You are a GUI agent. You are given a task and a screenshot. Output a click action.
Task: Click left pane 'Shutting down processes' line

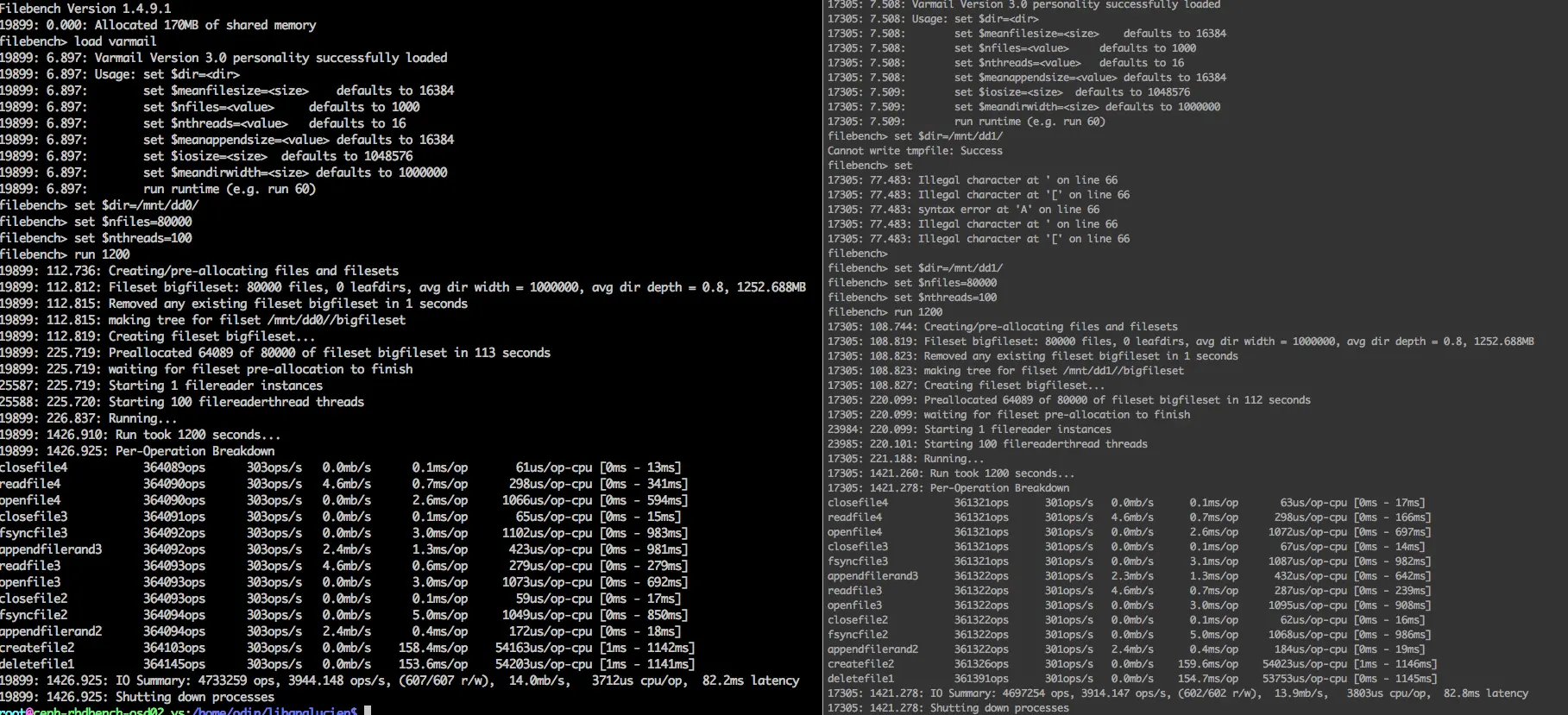point(137,697)
